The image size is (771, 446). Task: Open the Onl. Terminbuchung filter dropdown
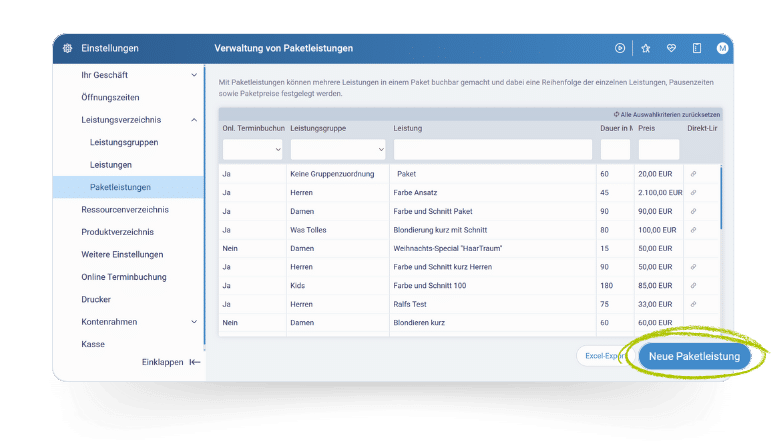[252, 149]
